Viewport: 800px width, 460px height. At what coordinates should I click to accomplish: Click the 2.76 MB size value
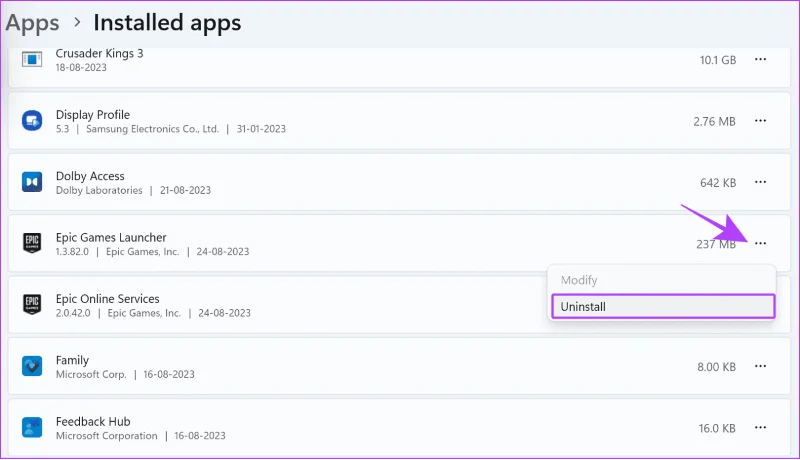point(714,121)
